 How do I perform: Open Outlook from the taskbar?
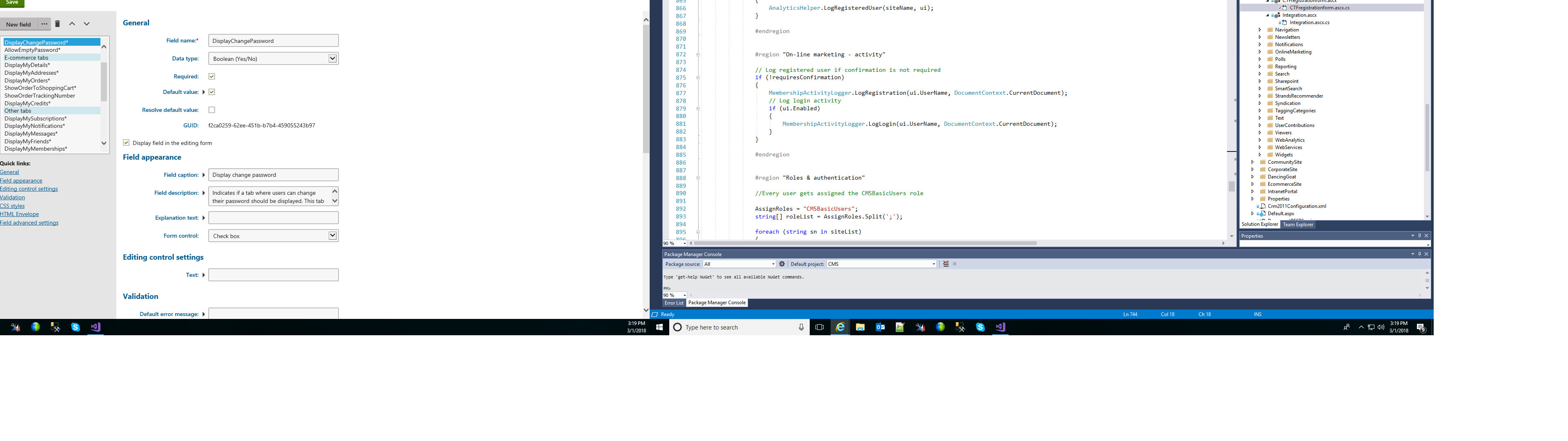(880, 327)
